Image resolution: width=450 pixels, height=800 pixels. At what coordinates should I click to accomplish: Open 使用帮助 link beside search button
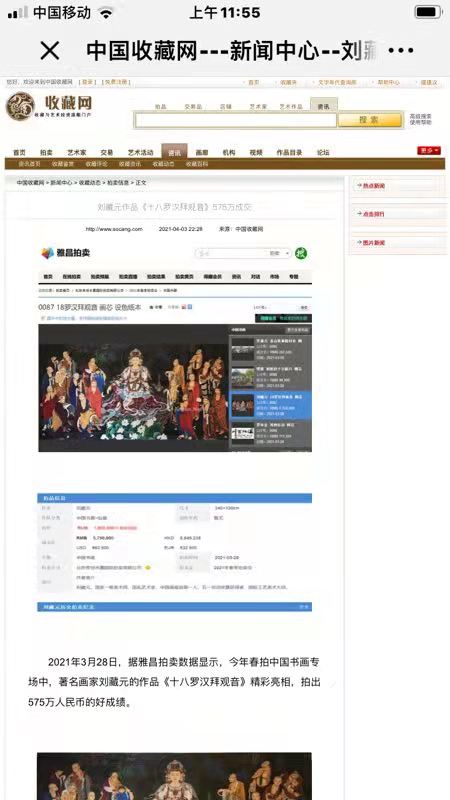tap(420, 122)
